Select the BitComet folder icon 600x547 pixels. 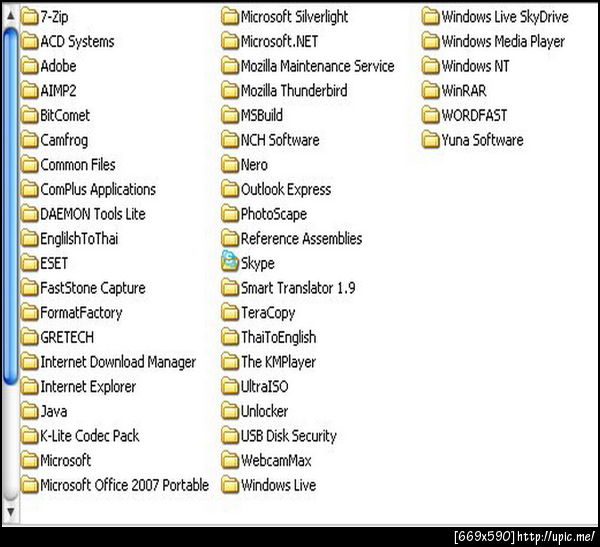pyautogui.click(x=29, y=116)
